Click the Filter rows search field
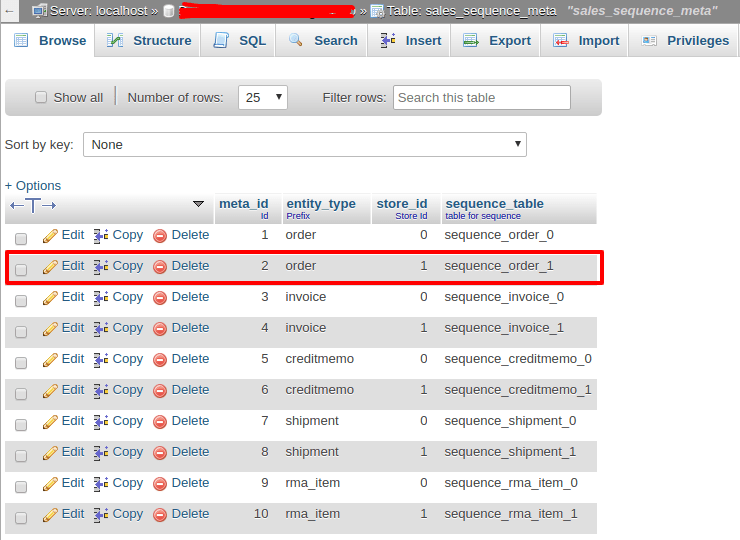 [482, 97]
